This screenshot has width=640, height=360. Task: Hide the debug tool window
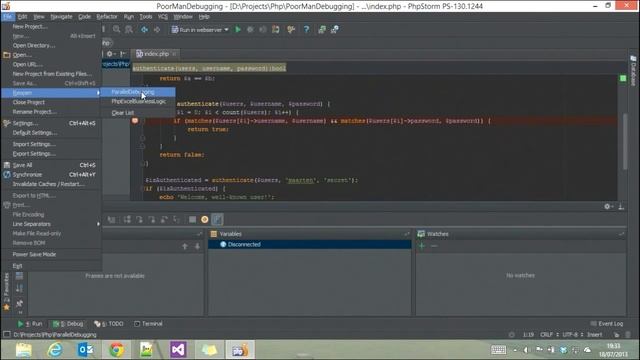pos(621,207)
